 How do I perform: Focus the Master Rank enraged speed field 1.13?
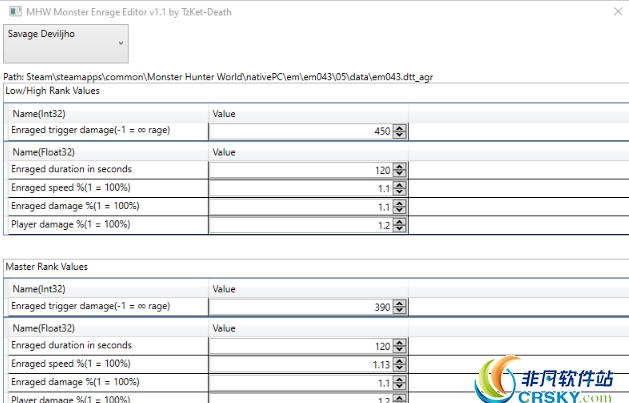coord(300,364)
